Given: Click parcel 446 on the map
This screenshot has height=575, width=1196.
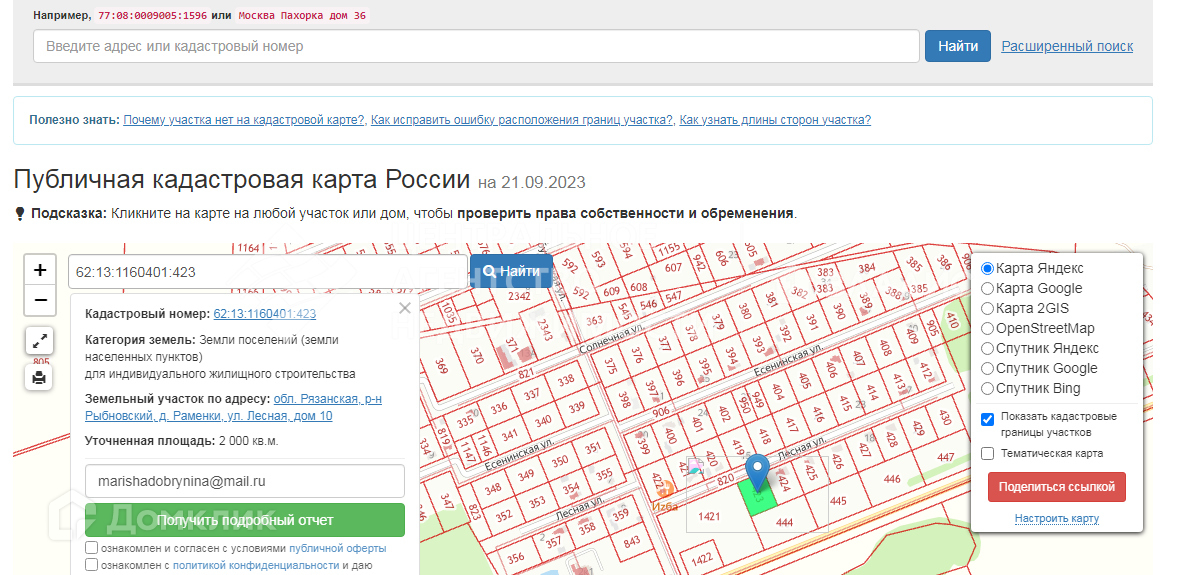Looking at the screenshot, I should coord(891,479).
